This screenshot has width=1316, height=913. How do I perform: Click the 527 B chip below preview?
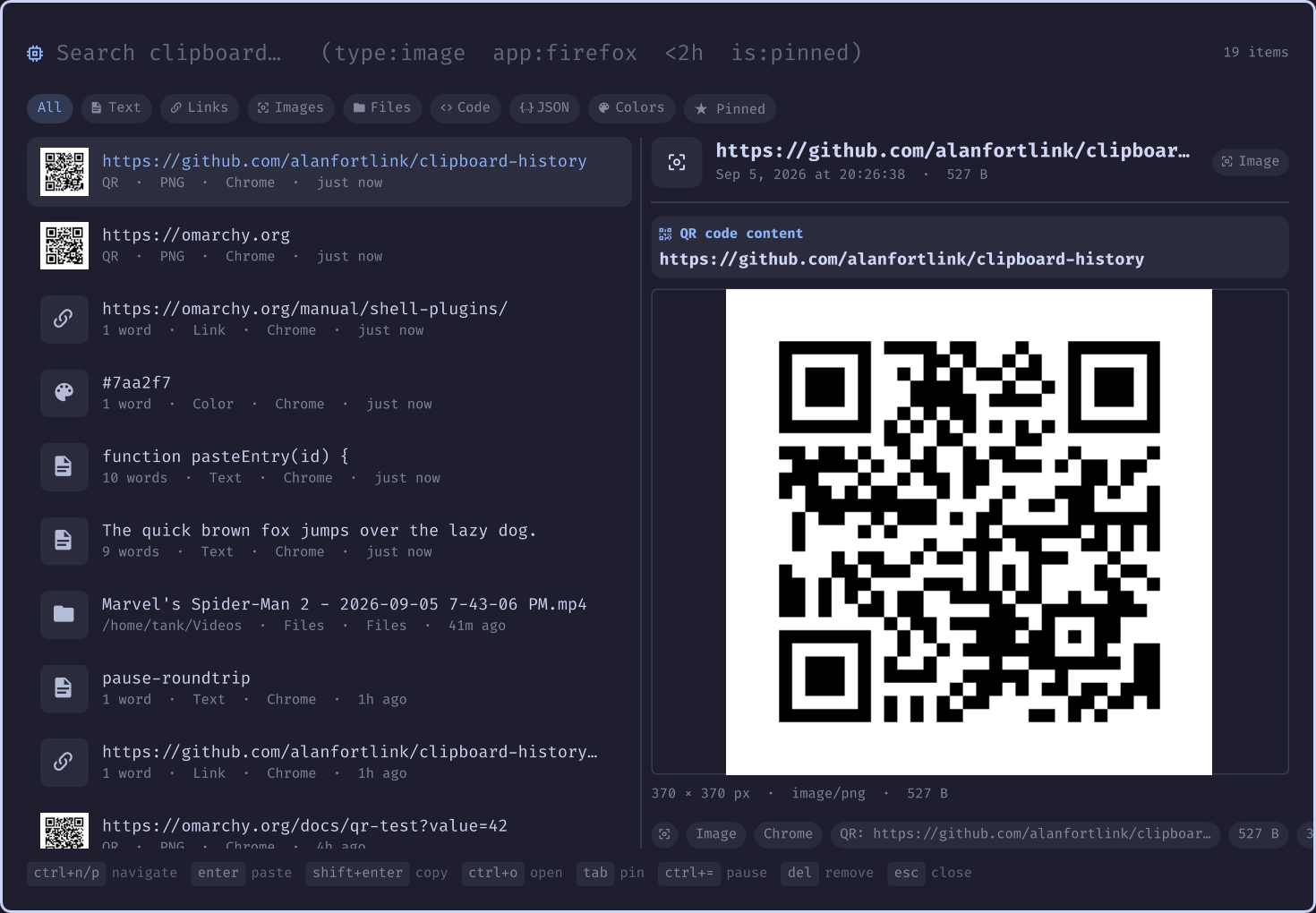pyautogui.click(x=1259, y=834)
